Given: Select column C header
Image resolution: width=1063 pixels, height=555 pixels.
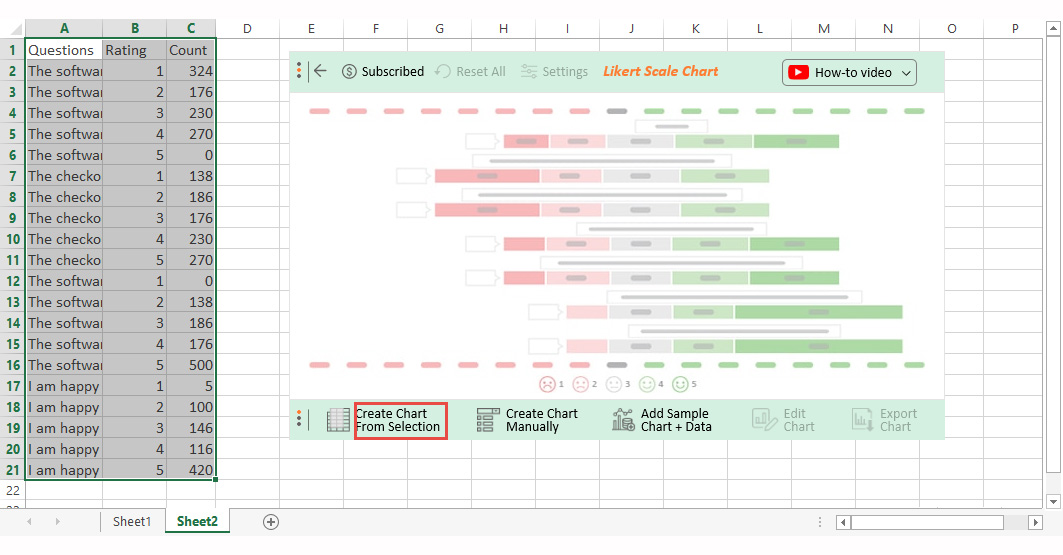Looking at the screenshot, I should pos(191,28).
